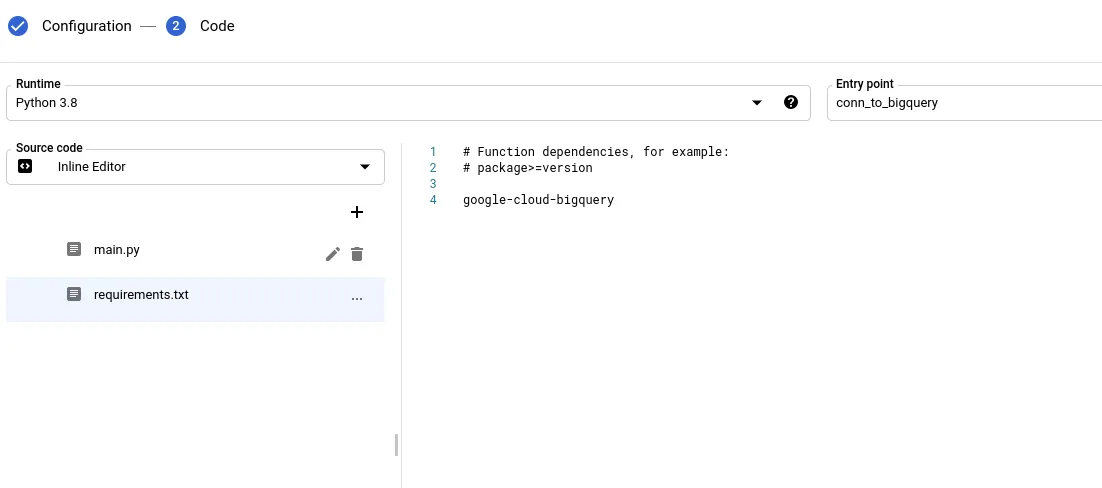Click the panel resize divider handle

[396, 445]
